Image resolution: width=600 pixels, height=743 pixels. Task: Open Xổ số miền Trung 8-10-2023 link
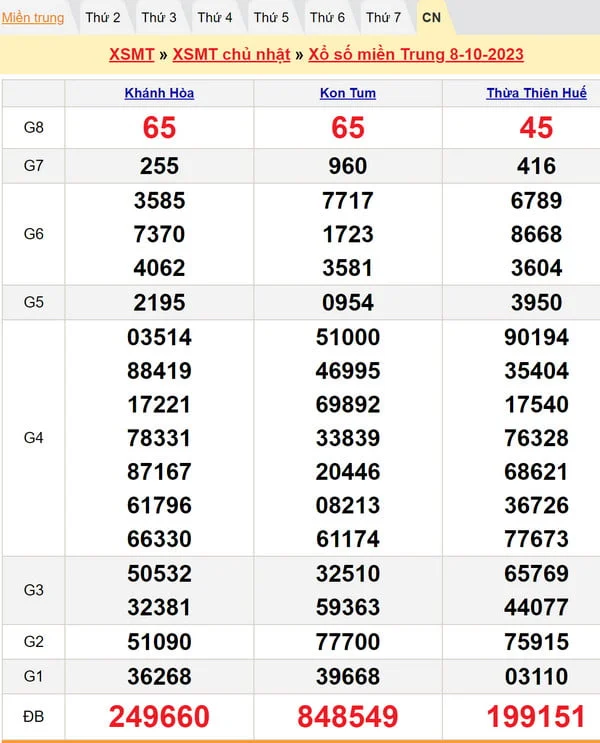pos(415,54)
